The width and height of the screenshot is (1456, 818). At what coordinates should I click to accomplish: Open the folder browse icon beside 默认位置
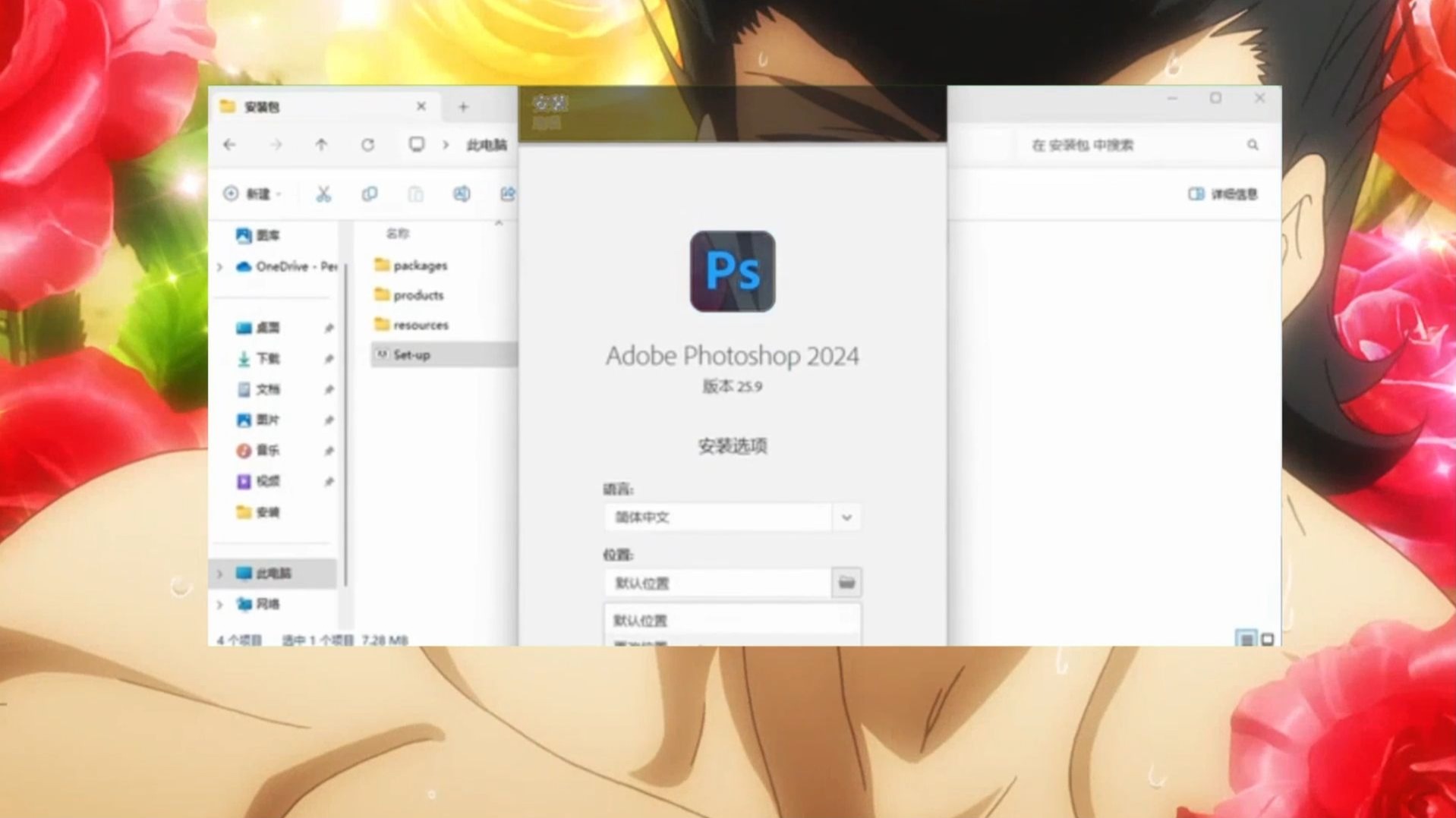tap(846, 583)
